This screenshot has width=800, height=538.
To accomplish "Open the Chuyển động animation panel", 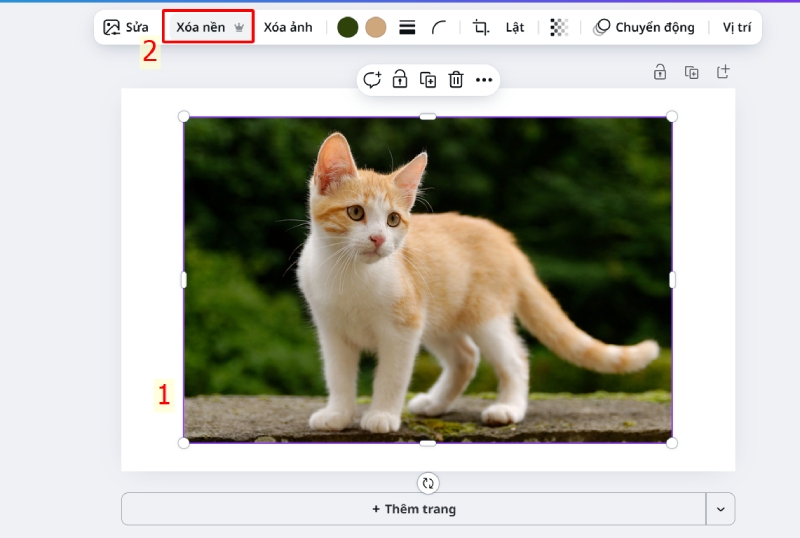I will click(644, 27).
